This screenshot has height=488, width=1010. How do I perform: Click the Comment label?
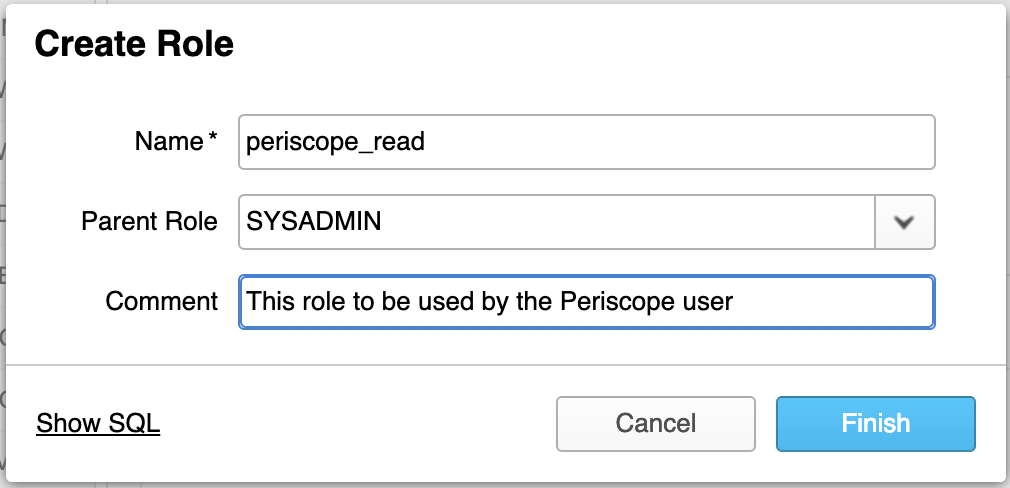(x=162, y=301)
